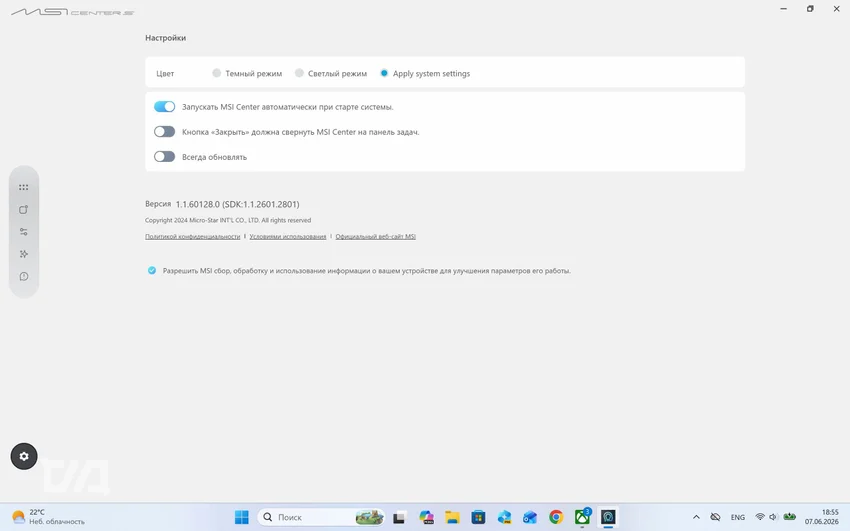Click the crossed-out eye tray icon
This screenshot has width=850, height=531.
click(716, 517)
